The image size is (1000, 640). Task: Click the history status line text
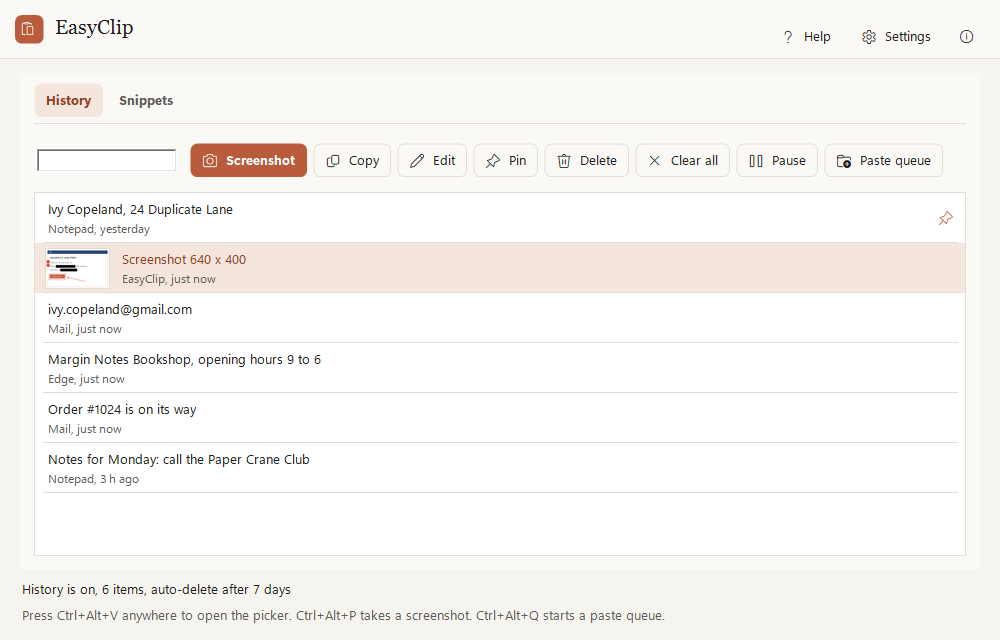(x=156, y=589)
